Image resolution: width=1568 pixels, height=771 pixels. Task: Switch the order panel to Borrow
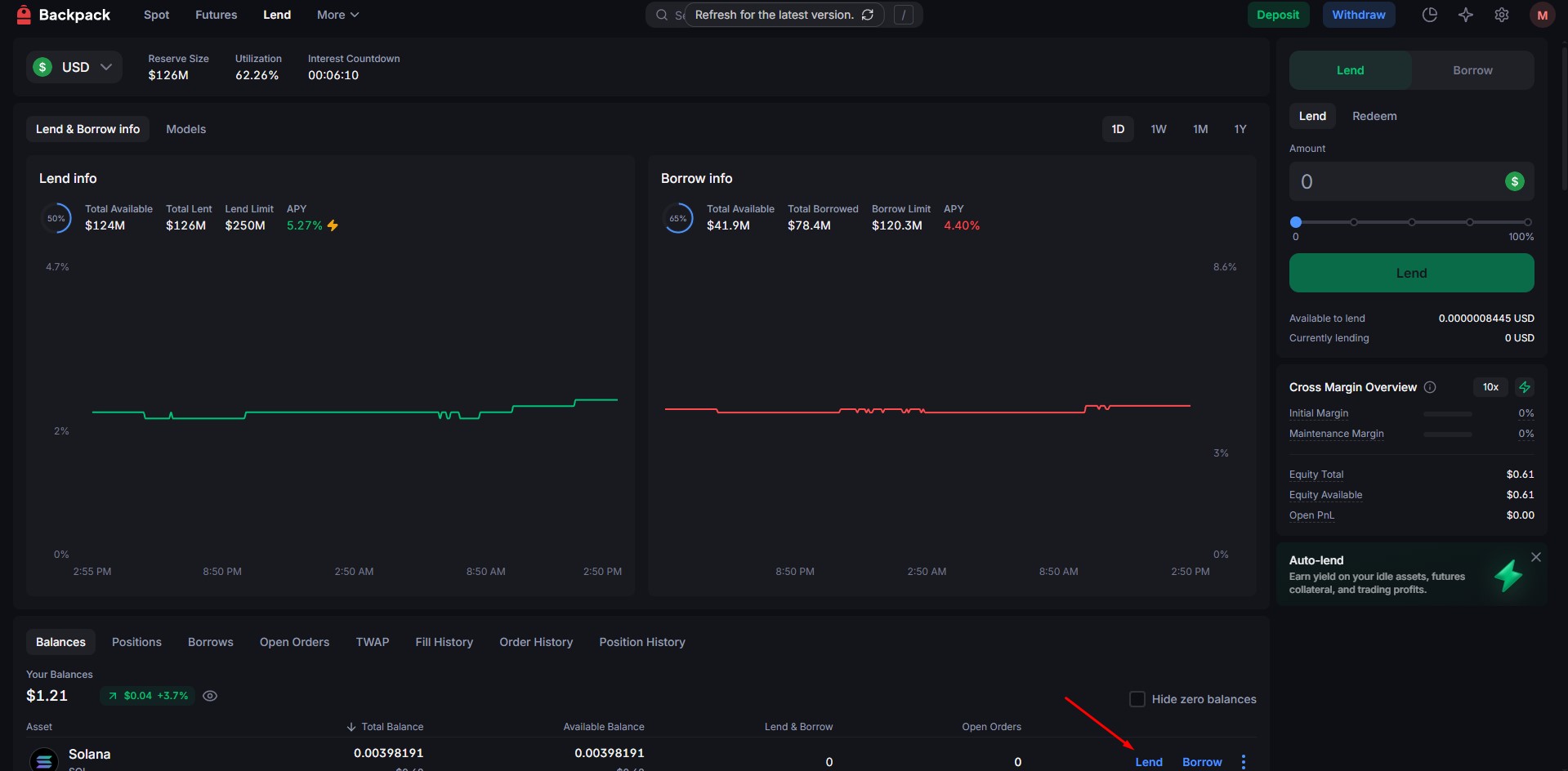[x=1472, y=70]
